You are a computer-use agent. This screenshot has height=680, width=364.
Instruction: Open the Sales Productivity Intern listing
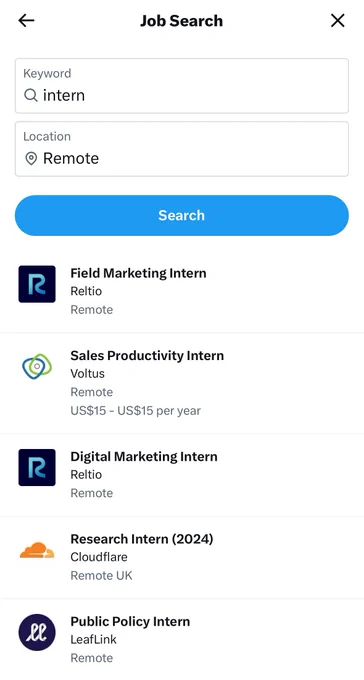182,383
